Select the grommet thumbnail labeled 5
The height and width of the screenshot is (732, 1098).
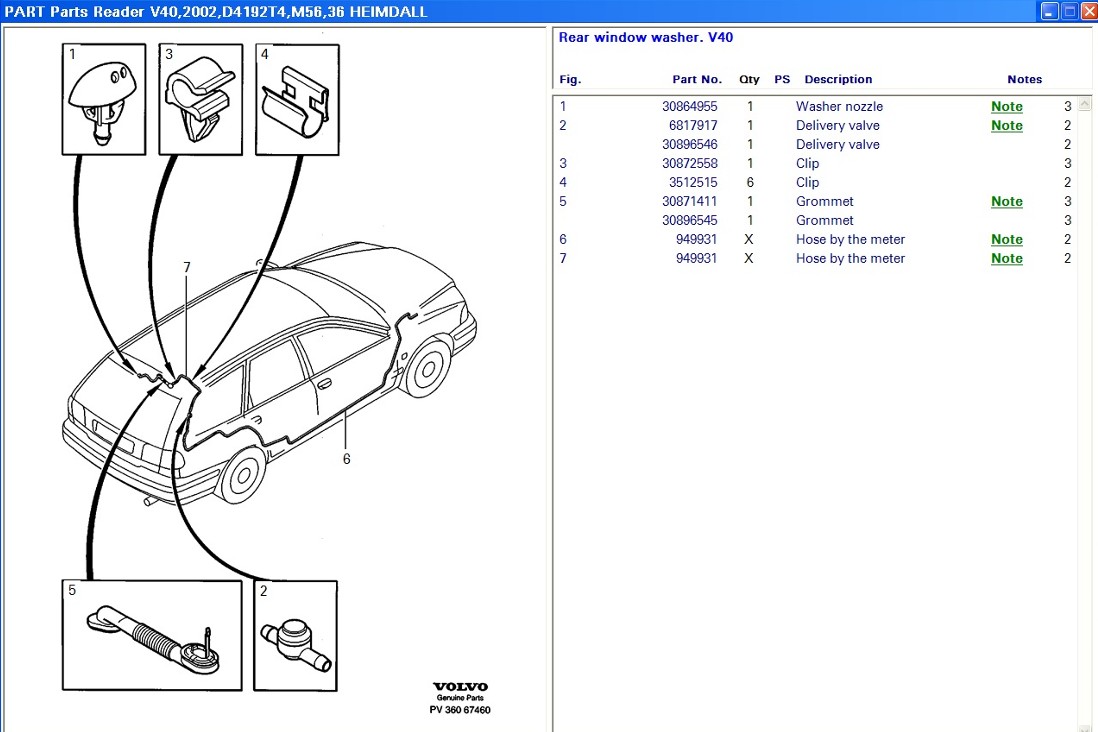152,635
